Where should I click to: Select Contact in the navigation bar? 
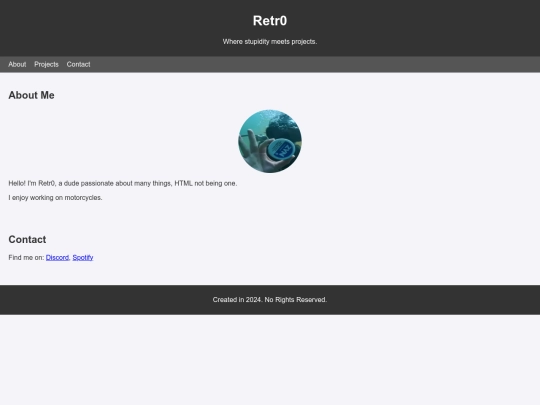(x=79, y=64)
